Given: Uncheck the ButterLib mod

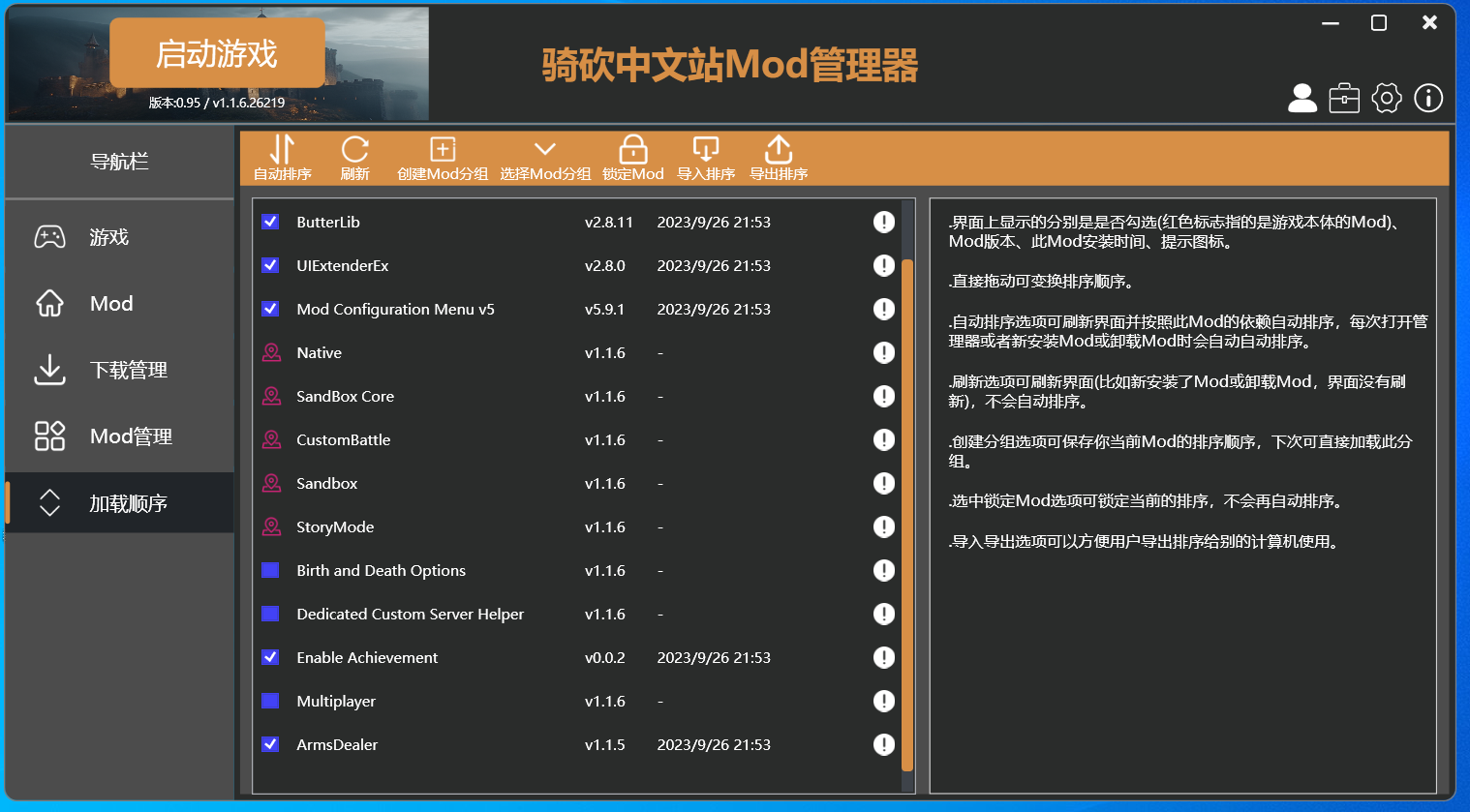Looking at the screenshot, I should (270, 222).
